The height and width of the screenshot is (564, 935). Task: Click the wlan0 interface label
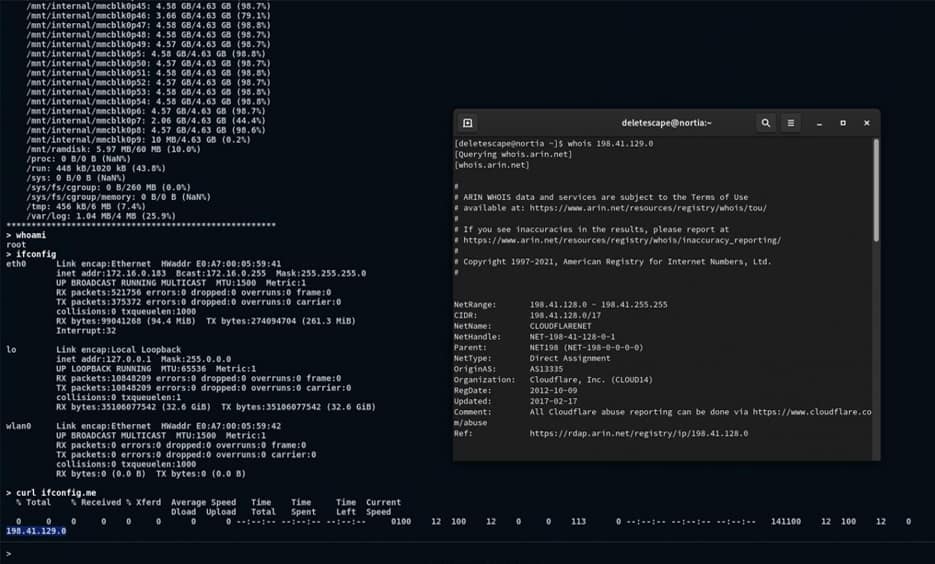pyautogui.click(x=19, y=427)
